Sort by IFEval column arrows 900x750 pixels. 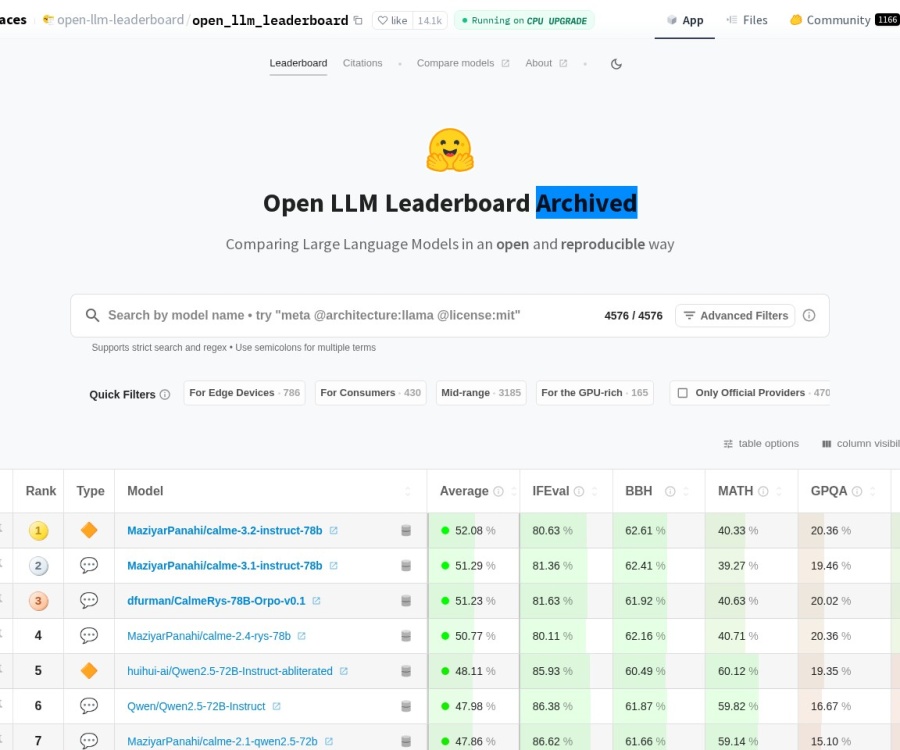(594, 491)
